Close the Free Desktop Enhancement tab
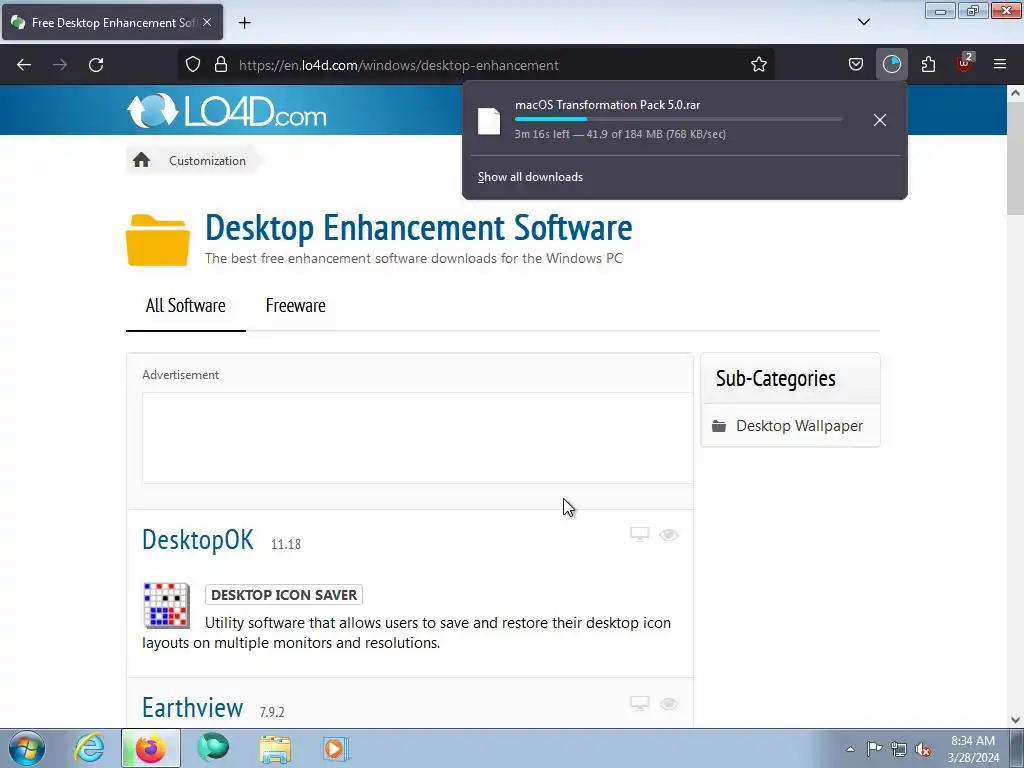Viewport: 1024px width, 768px height. point(207,22)
